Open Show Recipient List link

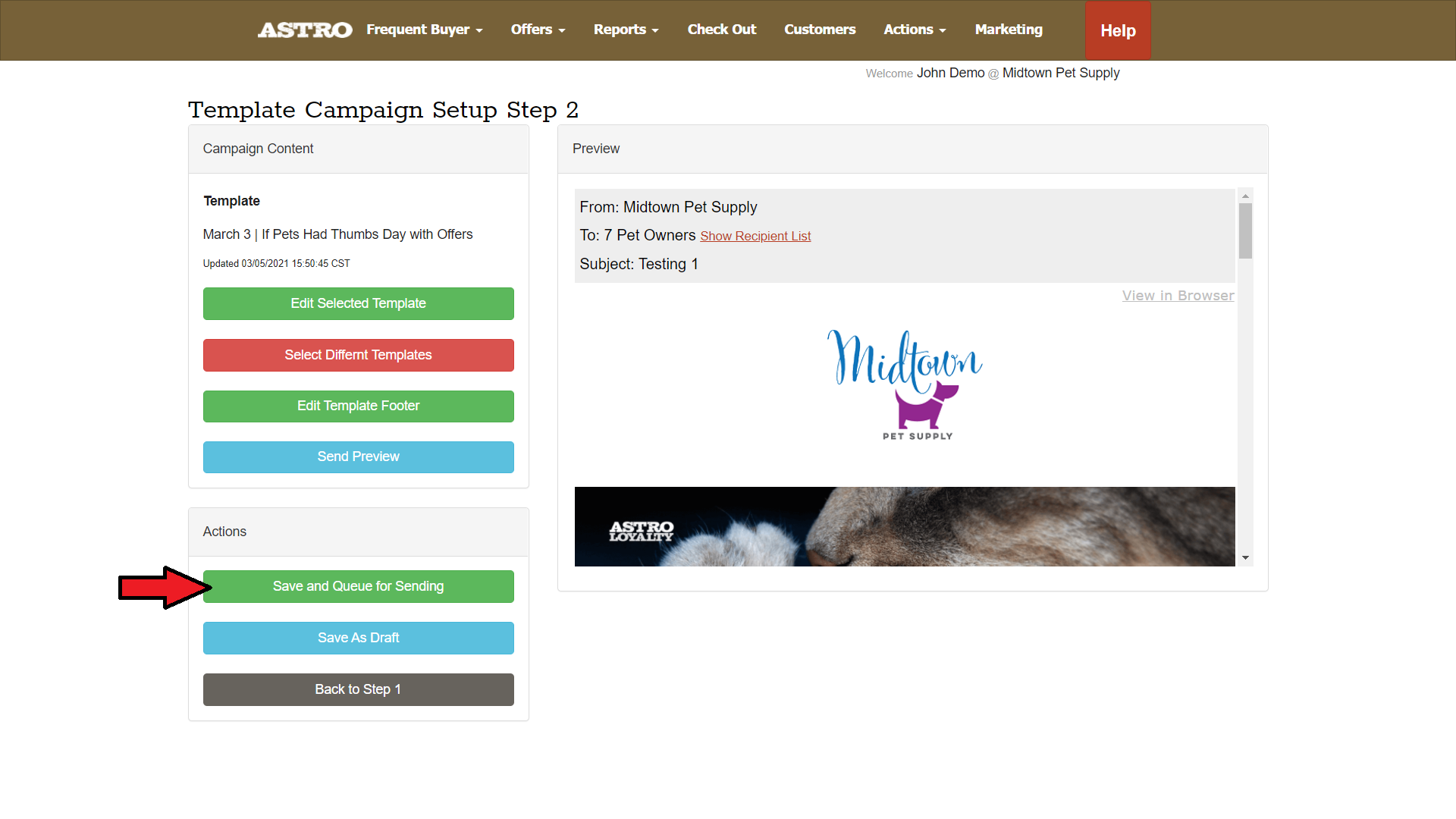(755, 236)
